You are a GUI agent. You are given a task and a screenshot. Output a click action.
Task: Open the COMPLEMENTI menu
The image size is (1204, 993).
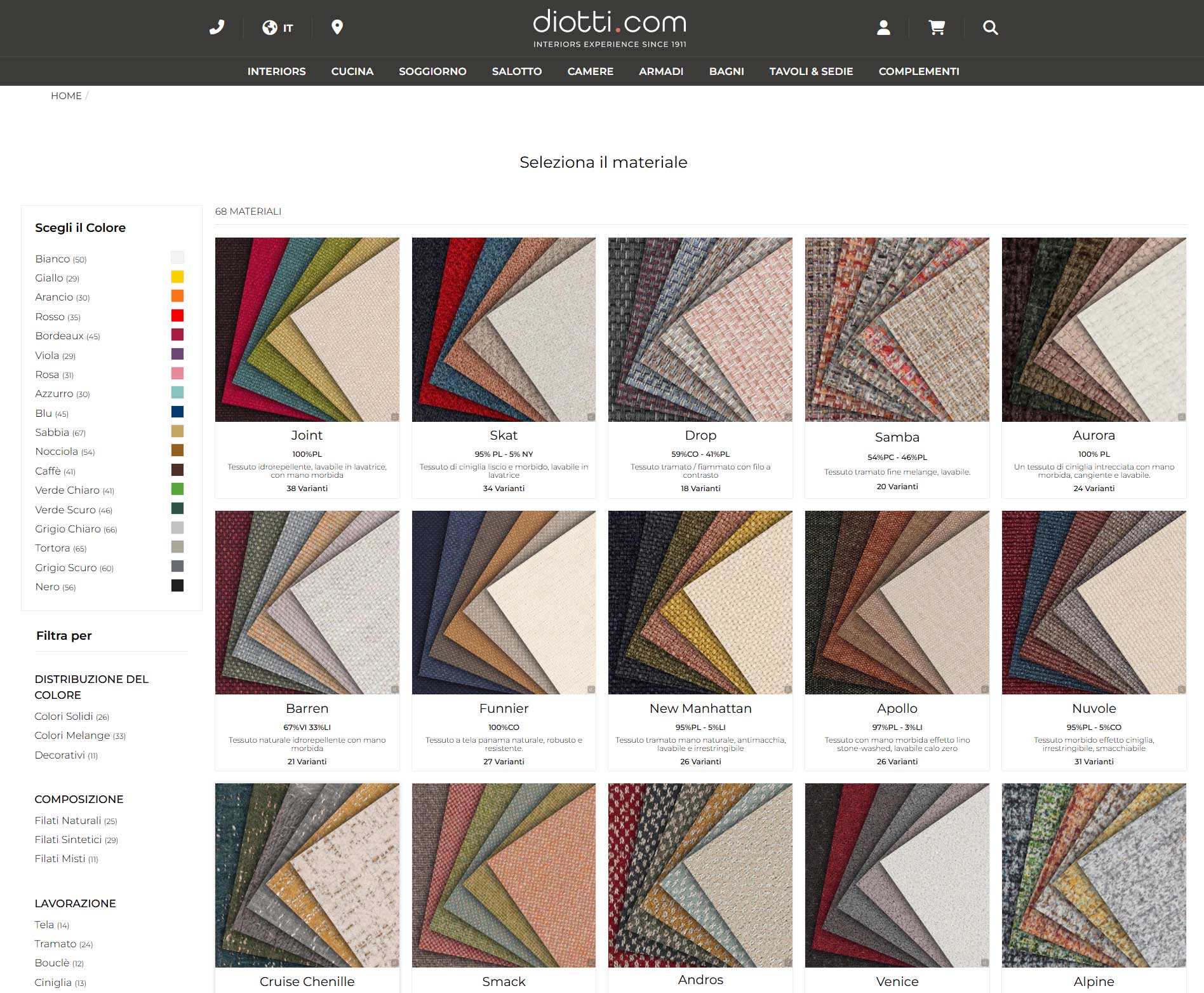click(918, 71)
